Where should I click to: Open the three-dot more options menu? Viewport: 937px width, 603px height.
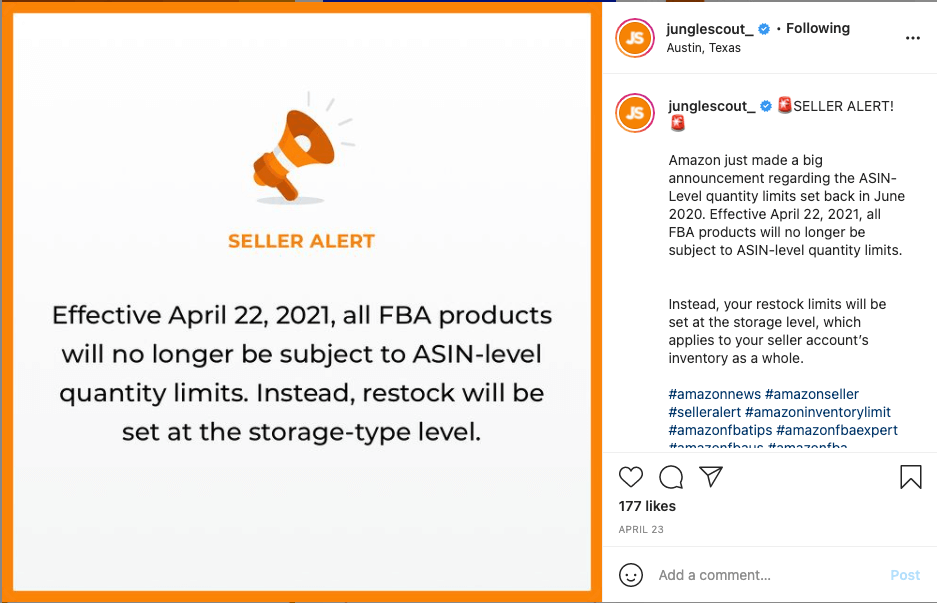(x=912, y=38)
